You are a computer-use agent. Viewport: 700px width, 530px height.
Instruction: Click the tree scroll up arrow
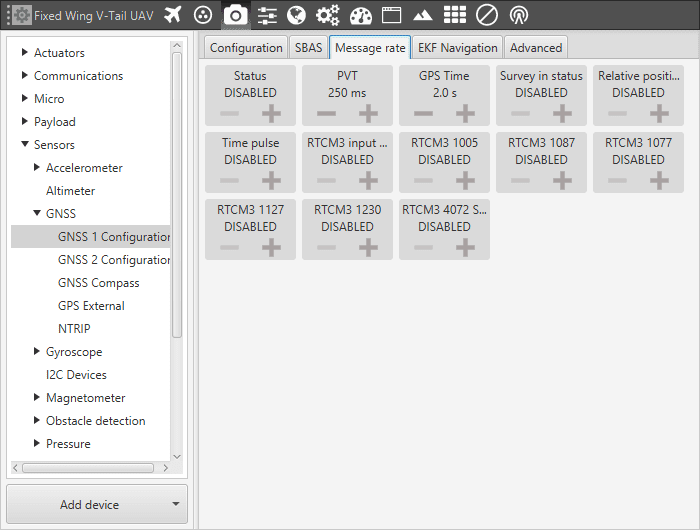click(177, 46)
